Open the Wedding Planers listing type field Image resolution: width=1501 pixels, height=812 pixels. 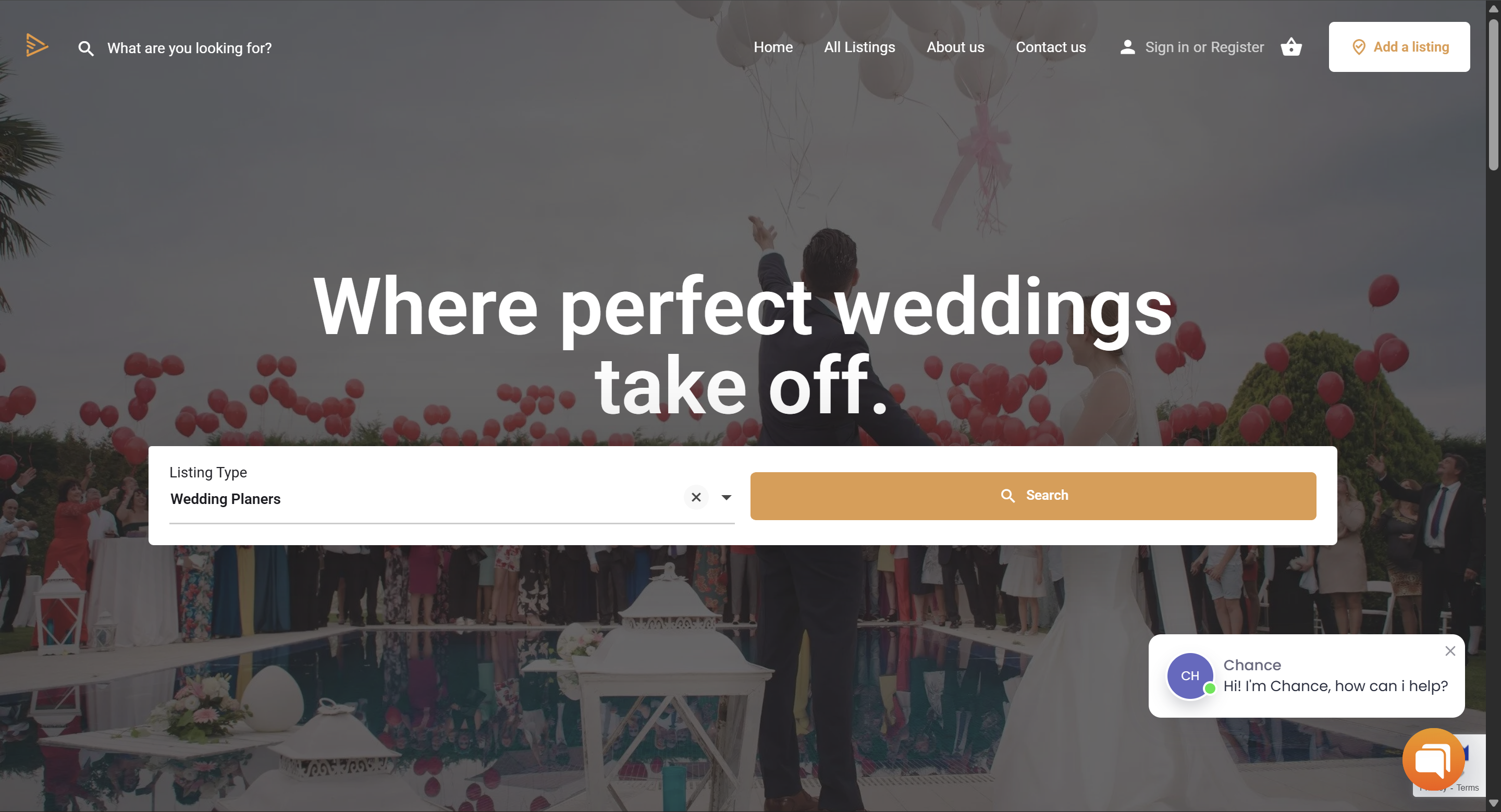point(425,499)
